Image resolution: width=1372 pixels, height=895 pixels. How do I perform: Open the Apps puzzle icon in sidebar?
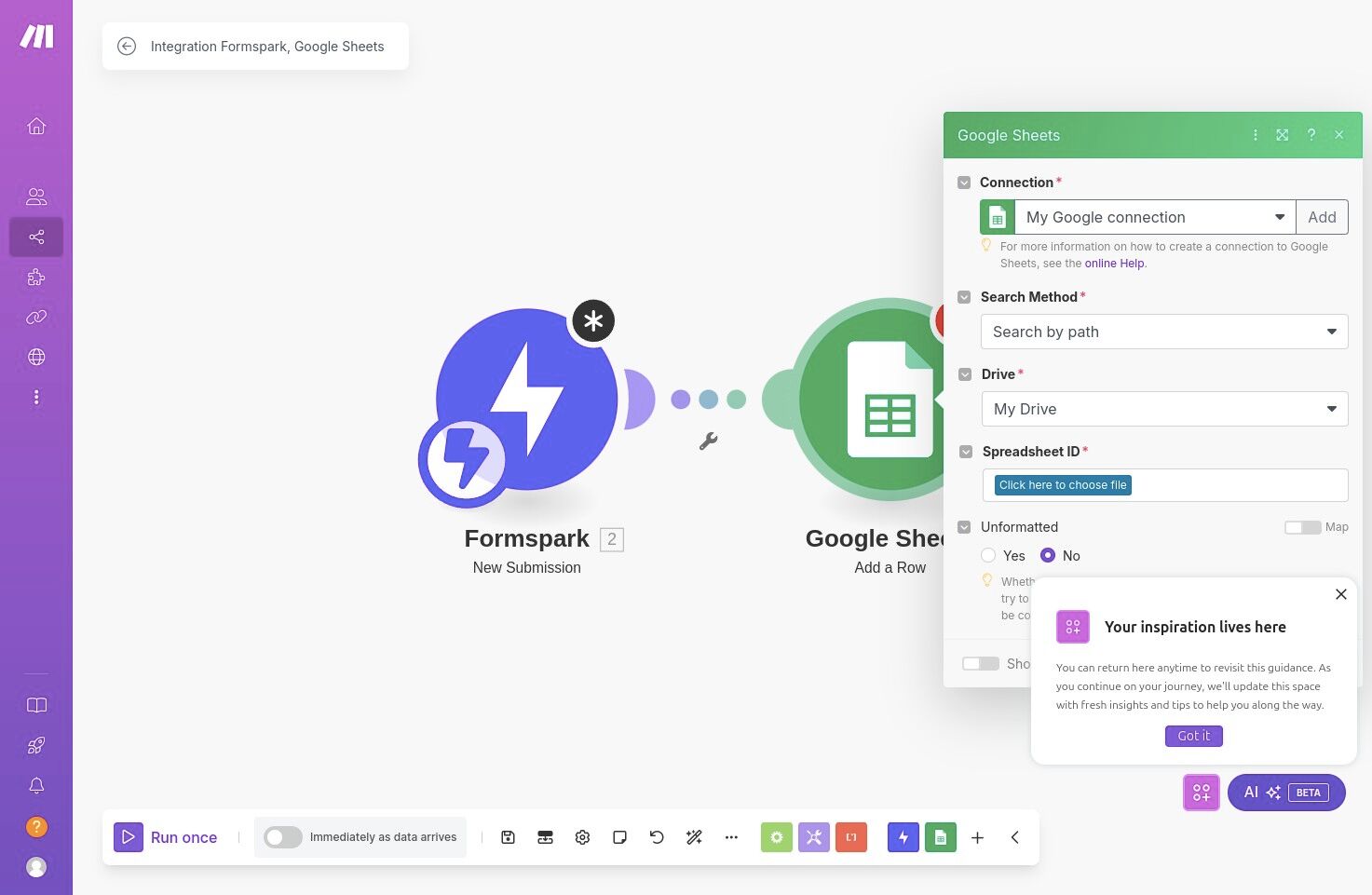coord(36,277)
